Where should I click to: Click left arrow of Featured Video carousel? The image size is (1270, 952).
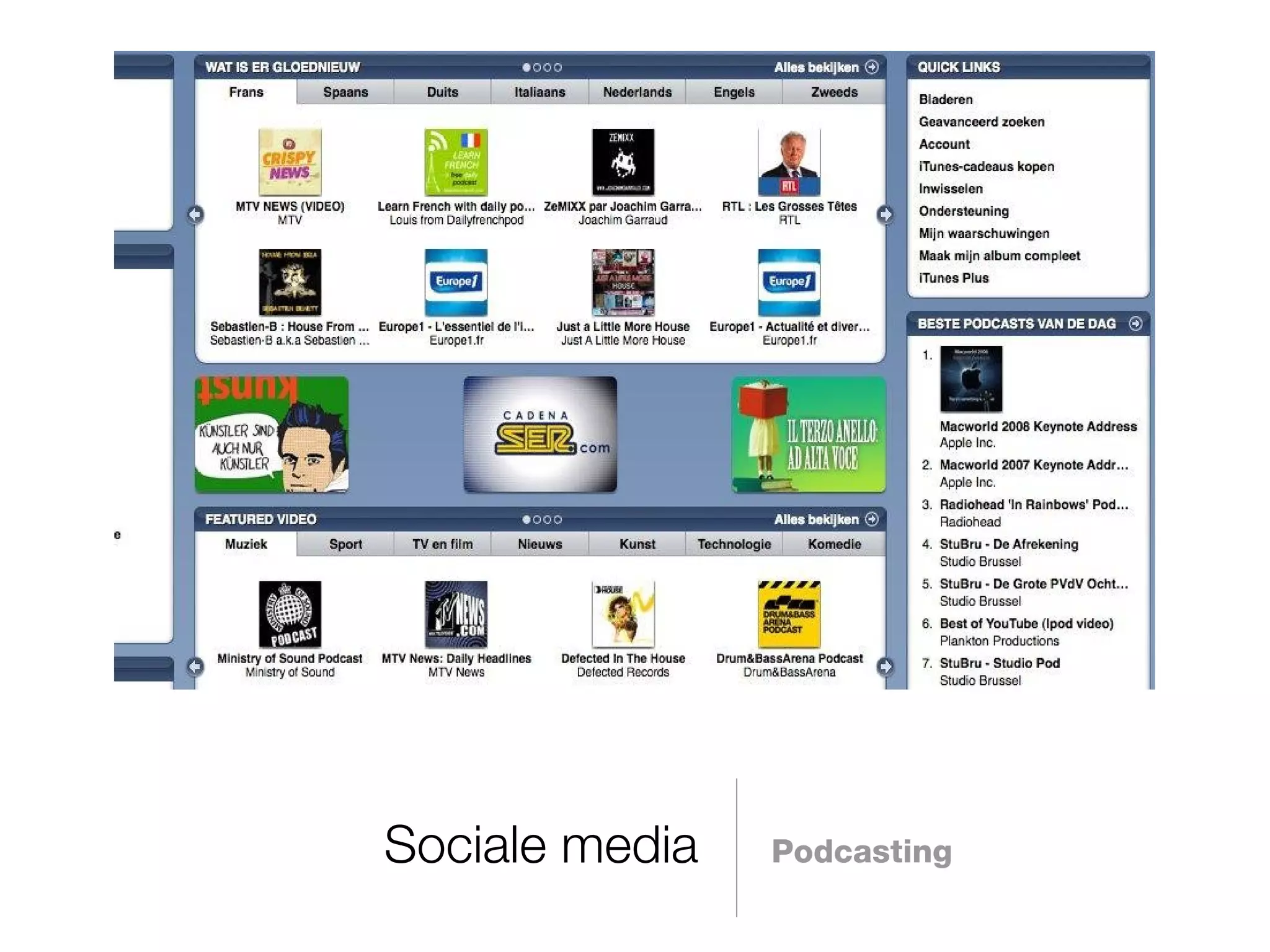click(x=195, y=666)
